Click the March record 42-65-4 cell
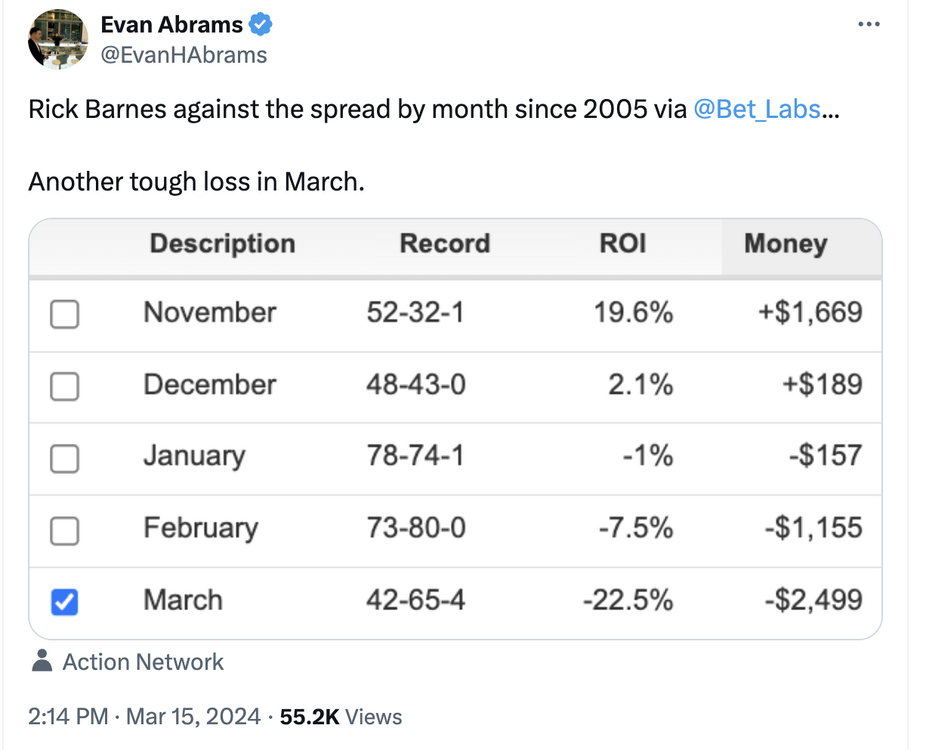The image size is (926, 750). click(x=416, y=600)
